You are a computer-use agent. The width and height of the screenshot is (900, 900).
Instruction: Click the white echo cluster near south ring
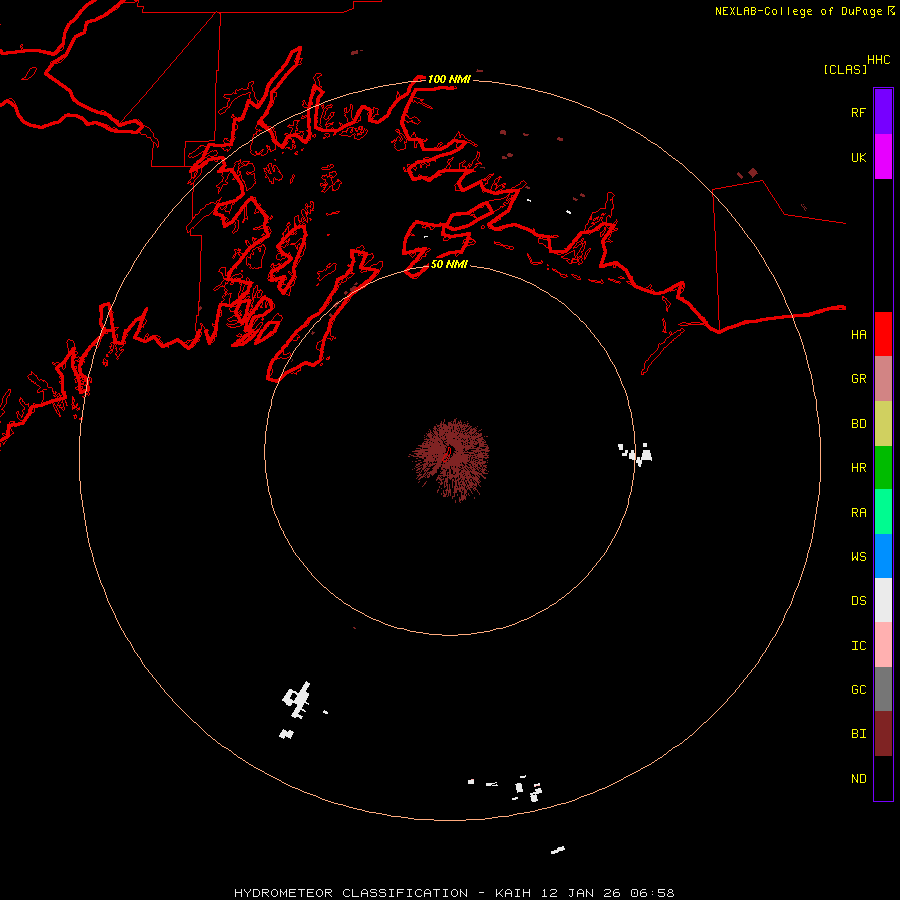pos(527,788)
